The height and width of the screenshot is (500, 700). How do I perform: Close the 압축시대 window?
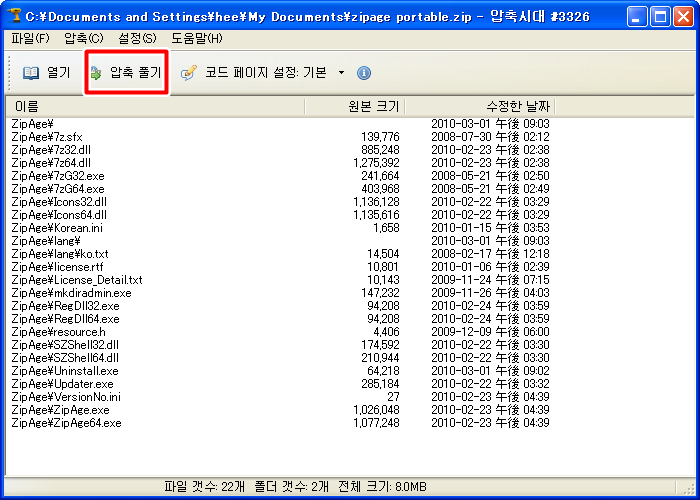click(683, 17)
